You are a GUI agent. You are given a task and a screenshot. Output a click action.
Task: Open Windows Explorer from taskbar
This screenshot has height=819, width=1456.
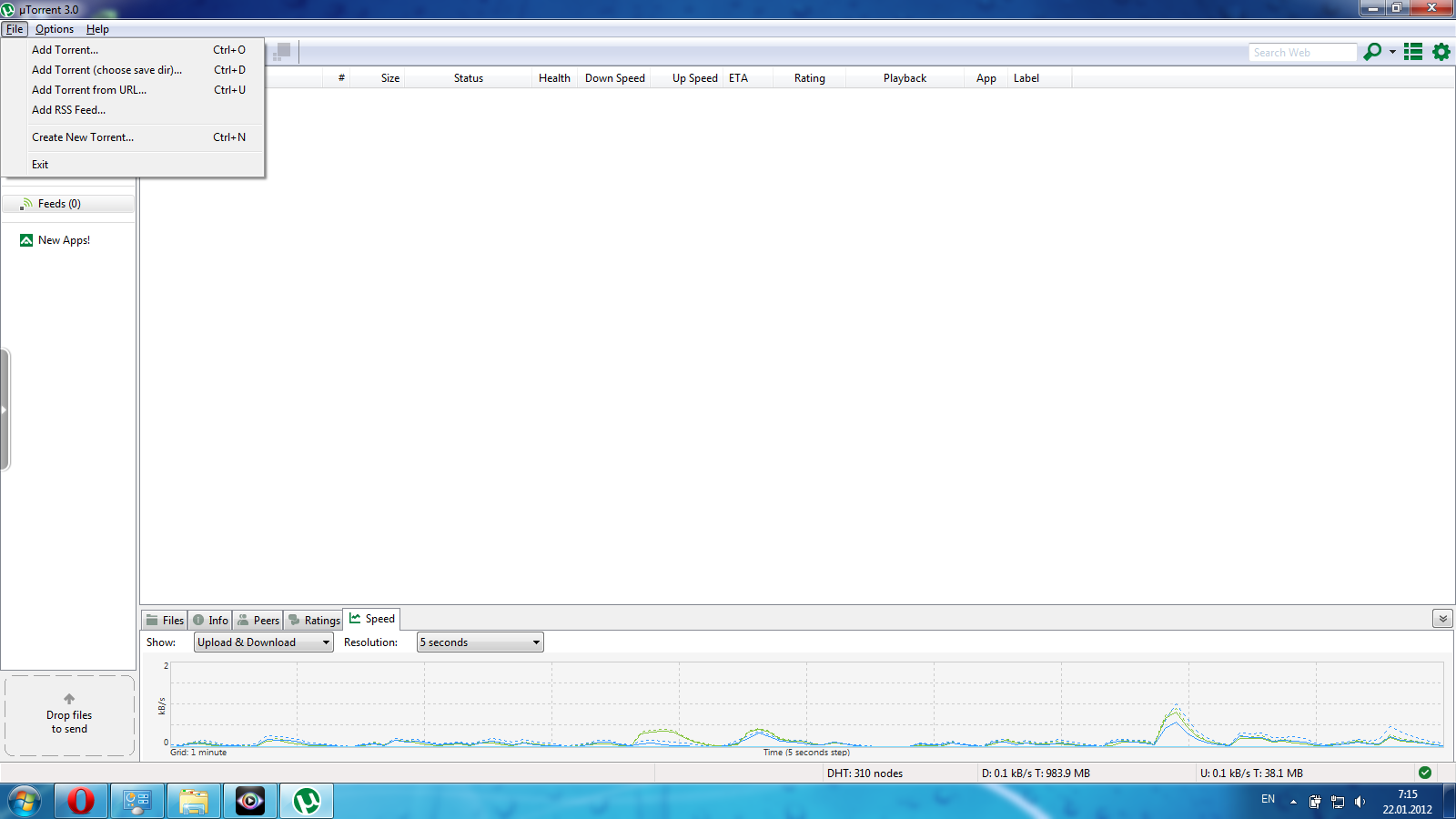(x=194, y=801)
